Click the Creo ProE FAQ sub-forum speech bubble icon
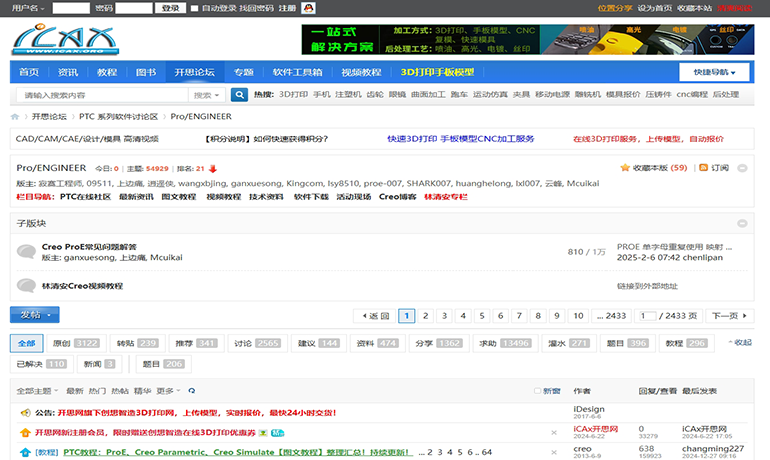The image size is (770, 460). pyautogui.click(x=27, y=251)
